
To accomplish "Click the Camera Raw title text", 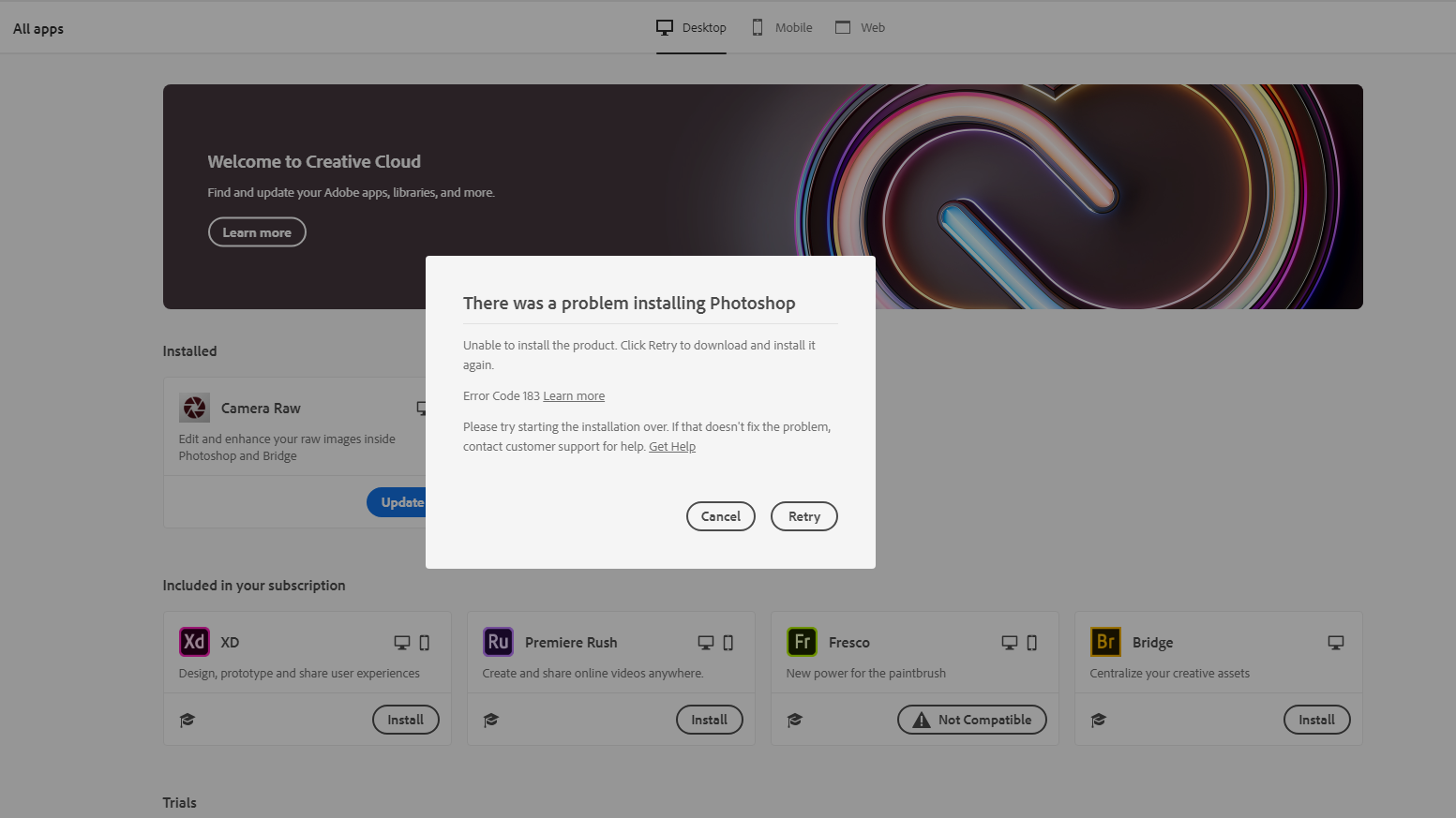I will (261, 409).
